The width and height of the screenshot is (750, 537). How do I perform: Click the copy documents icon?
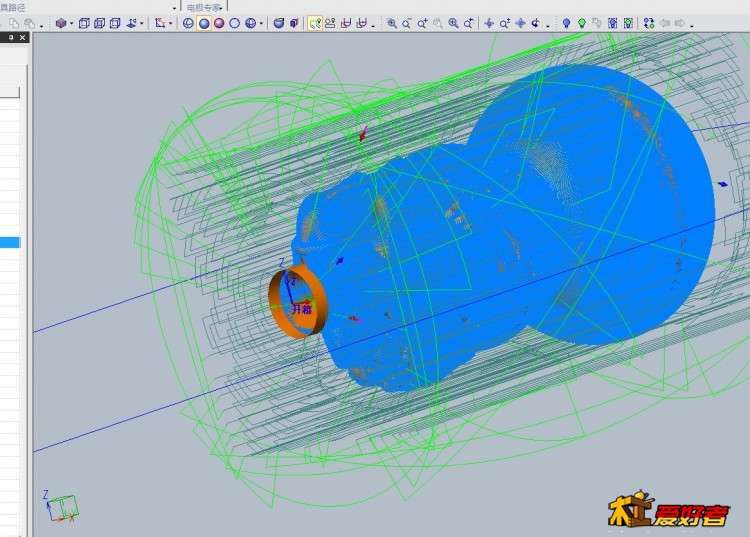coord(14,23)
